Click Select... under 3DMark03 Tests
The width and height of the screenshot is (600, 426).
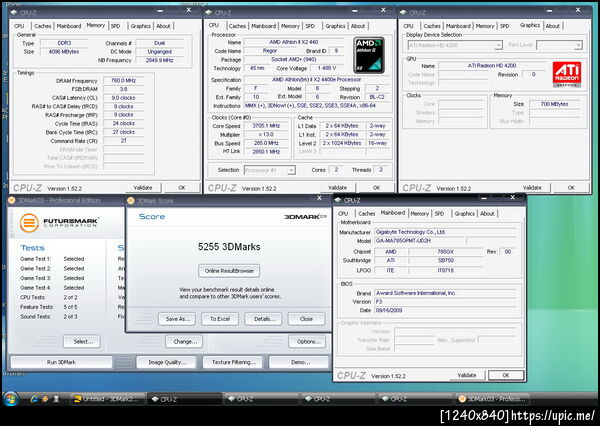(82, 341)
